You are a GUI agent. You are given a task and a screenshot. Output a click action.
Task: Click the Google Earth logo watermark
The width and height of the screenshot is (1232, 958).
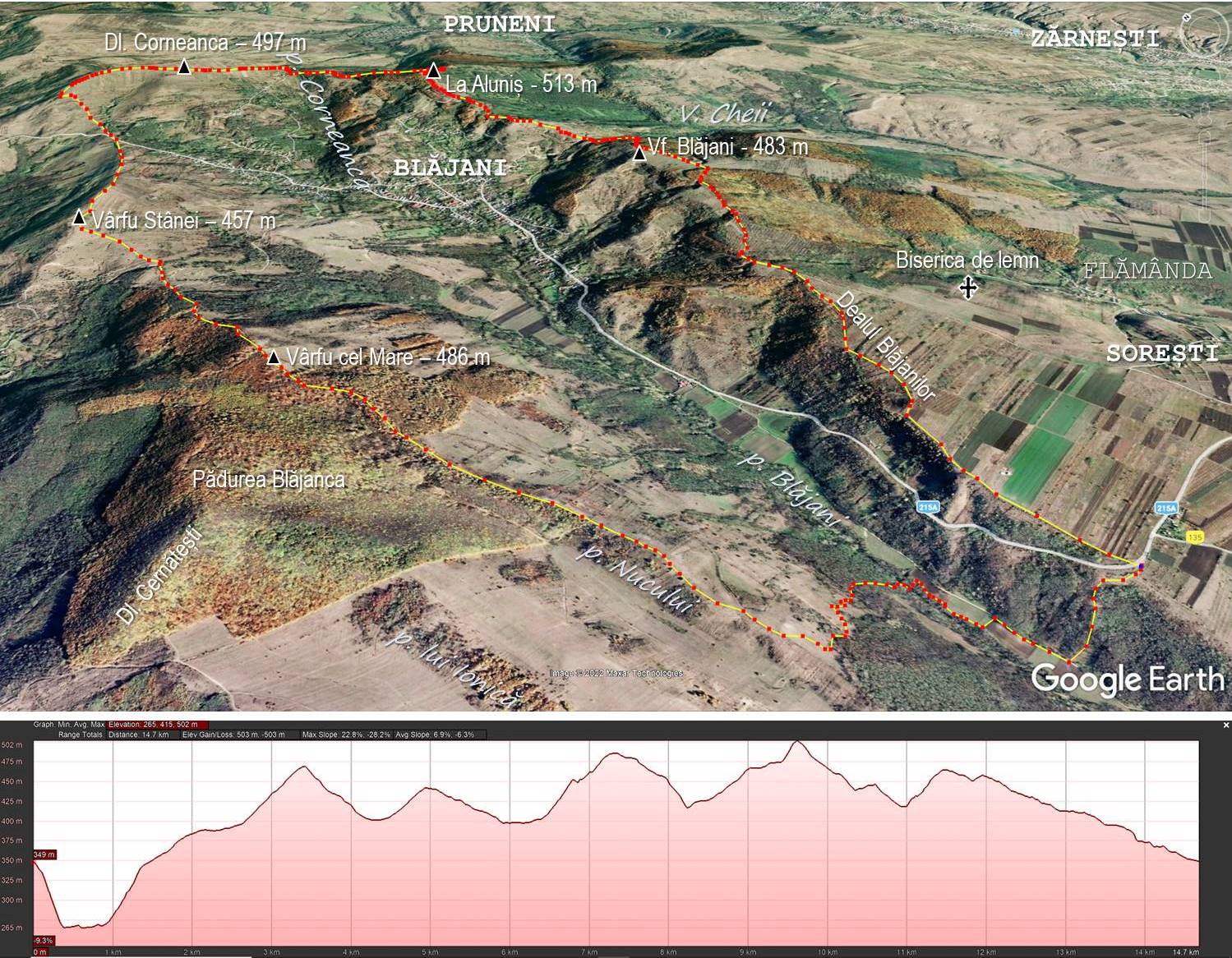tap(1127, 679)
